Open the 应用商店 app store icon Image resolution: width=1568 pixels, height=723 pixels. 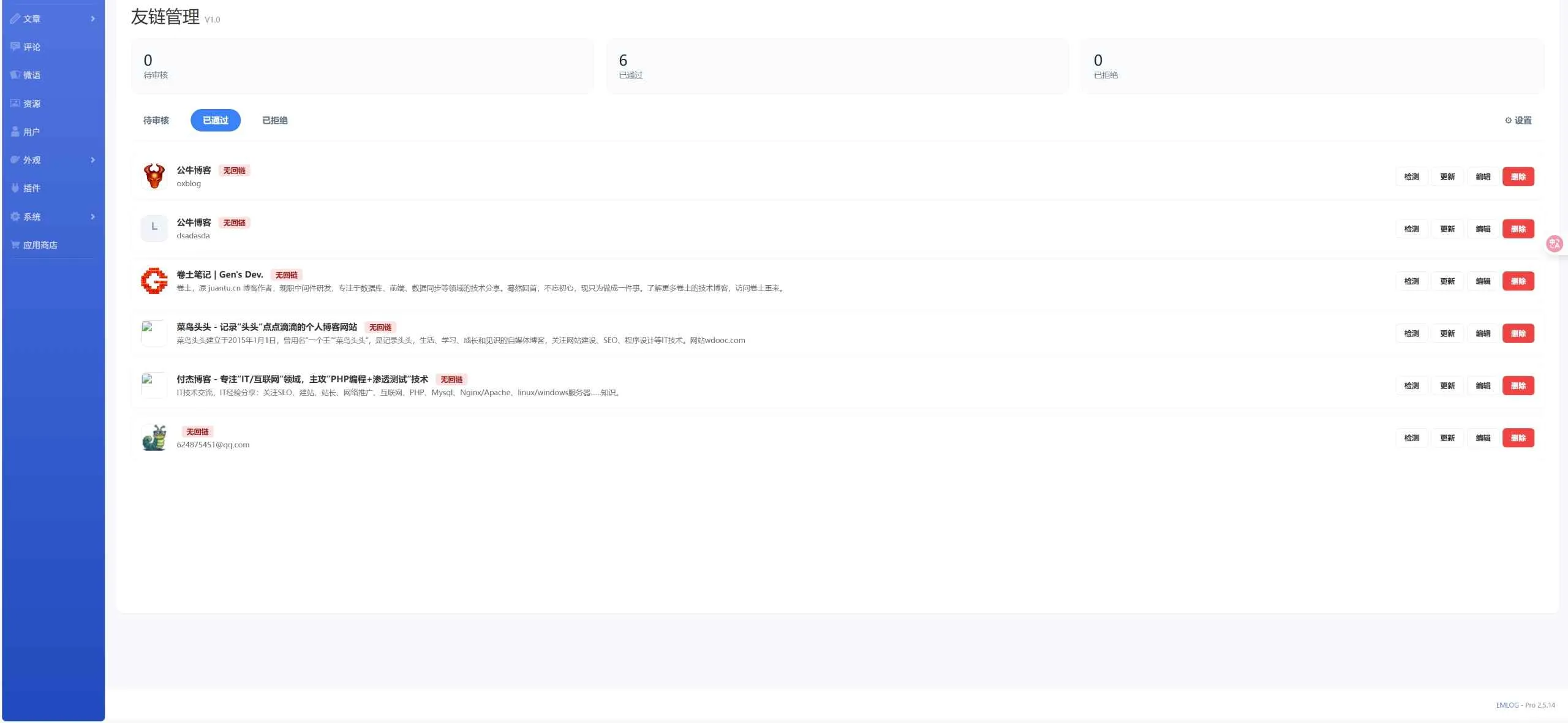coord(15,245)
